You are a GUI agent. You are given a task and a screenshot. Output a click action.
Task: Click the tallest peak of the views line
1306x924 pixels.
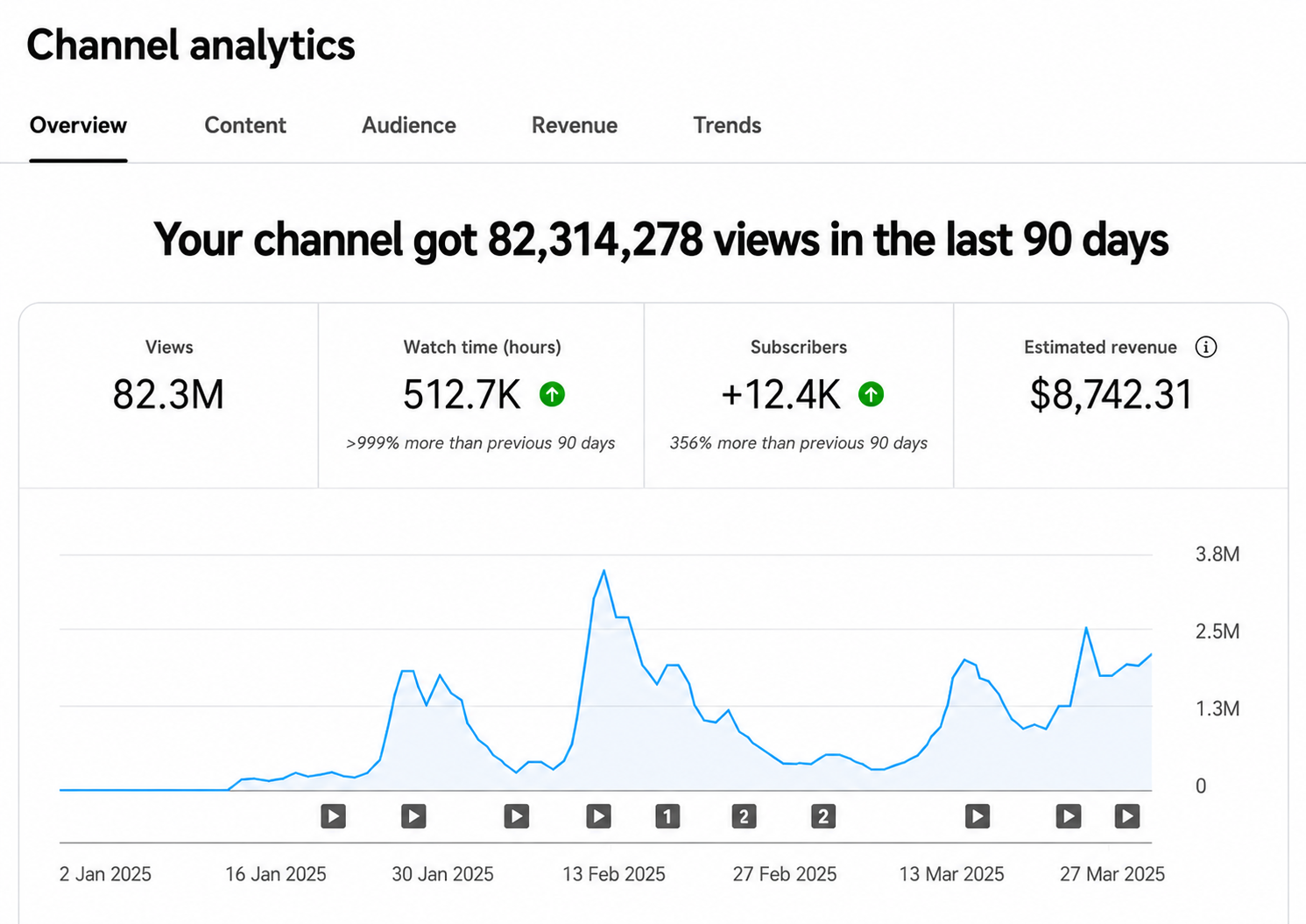click(x=604, y=572)
